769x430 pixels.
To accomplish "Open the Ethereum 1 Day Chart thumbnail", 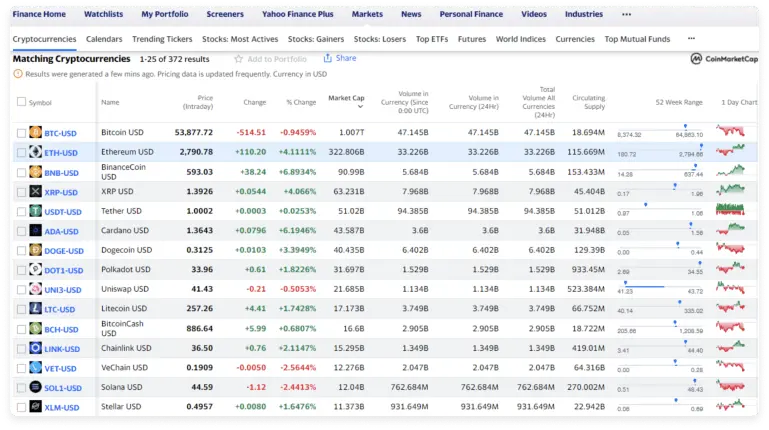I will tap(738, 152).
